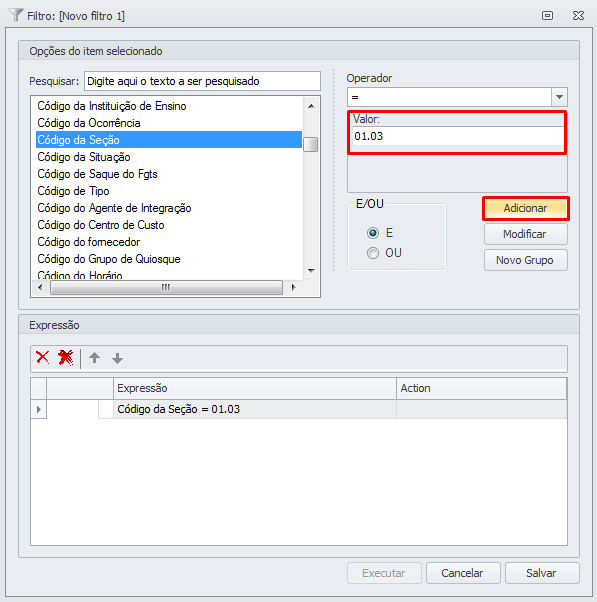Select the OU radio option
The image size is (597, 602).
pos(372,253)
